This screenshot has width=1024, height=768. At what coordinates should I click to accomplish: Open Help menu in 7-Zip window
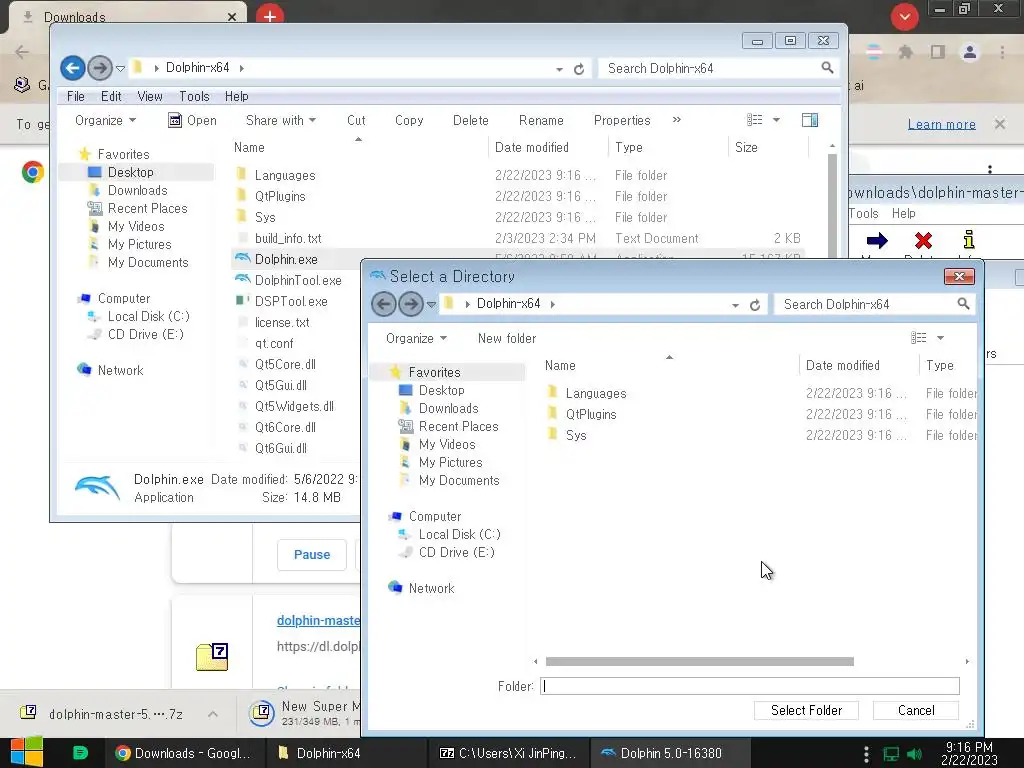(903, 214)
